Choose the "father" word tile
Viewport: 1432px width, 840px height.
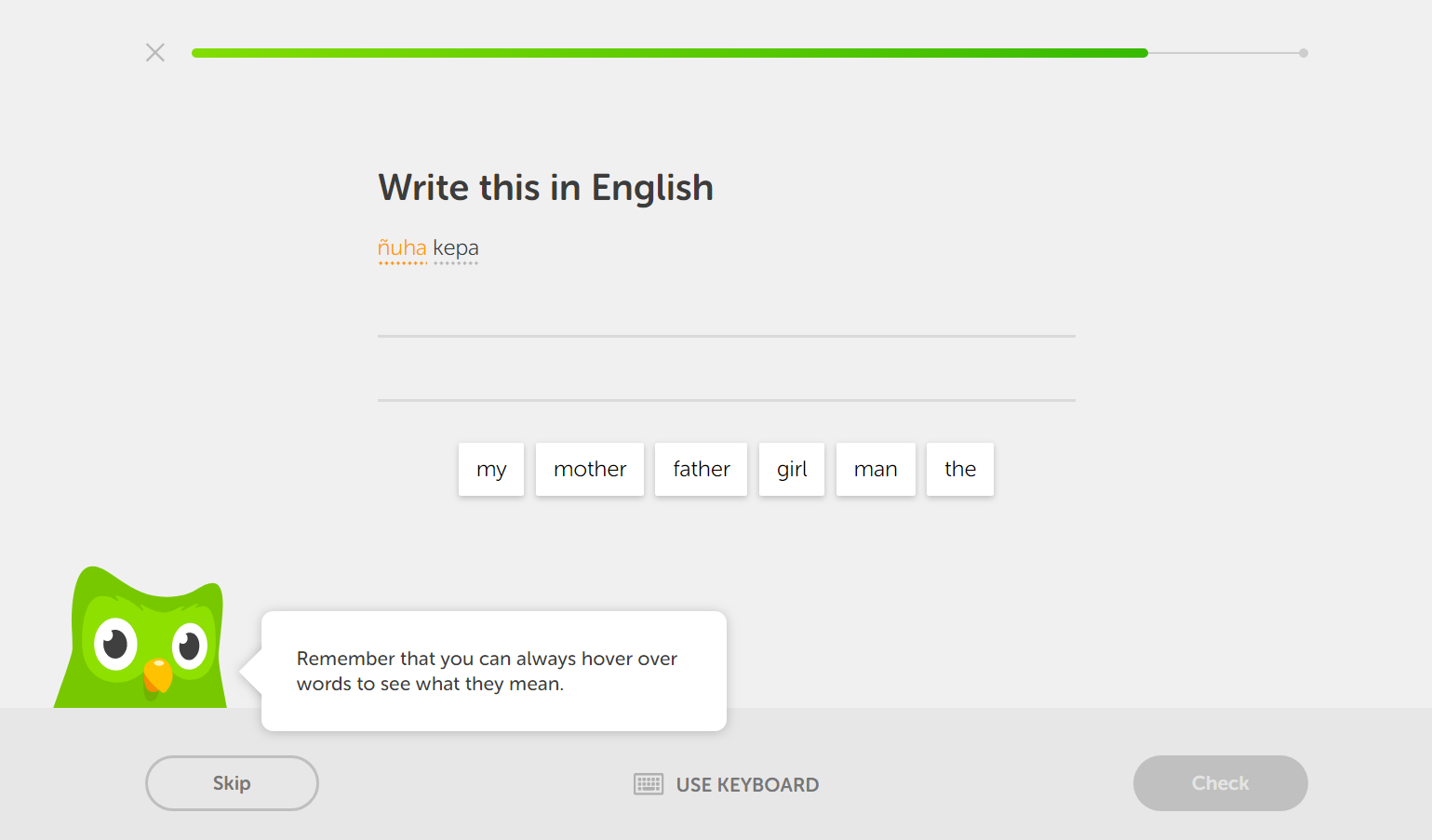click(x=702, y=469)
